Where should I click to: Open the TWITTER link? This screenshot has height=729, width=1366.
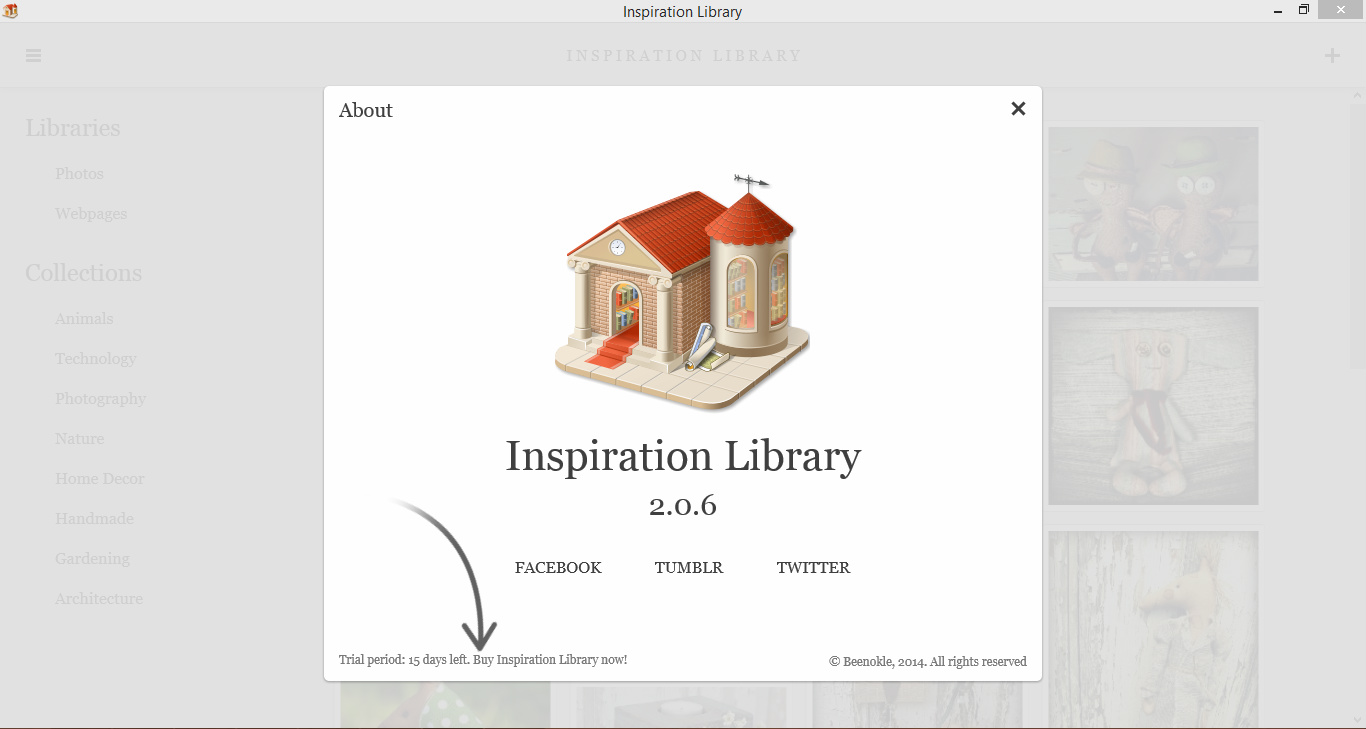click(x=813, y=568)
